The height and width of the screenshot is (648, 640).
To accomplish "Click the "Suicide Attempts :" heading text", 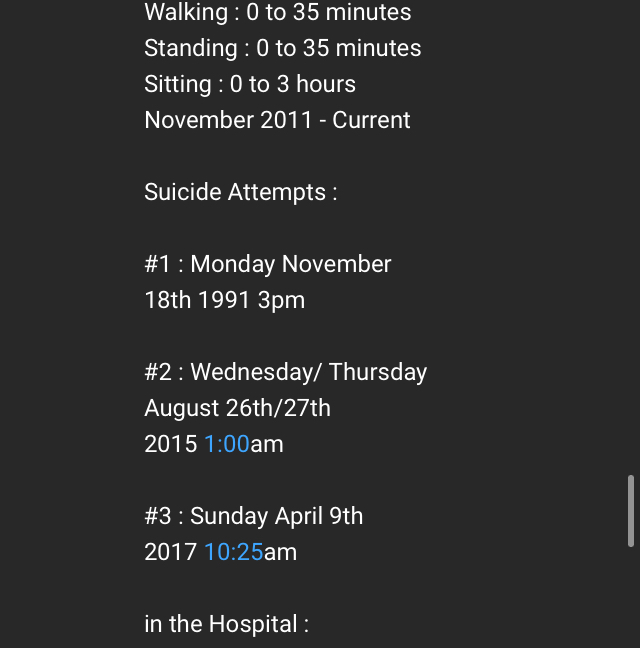I will (240, 192).
